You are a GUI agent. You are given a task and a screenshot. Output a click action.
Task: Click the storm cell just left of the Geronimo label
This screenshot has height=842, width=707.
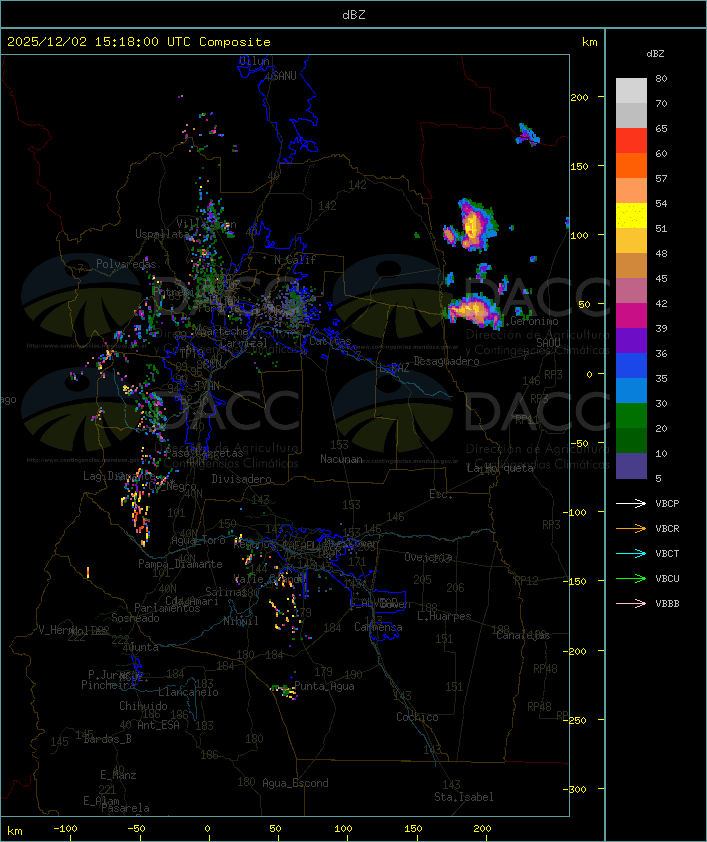pos(474,311)
